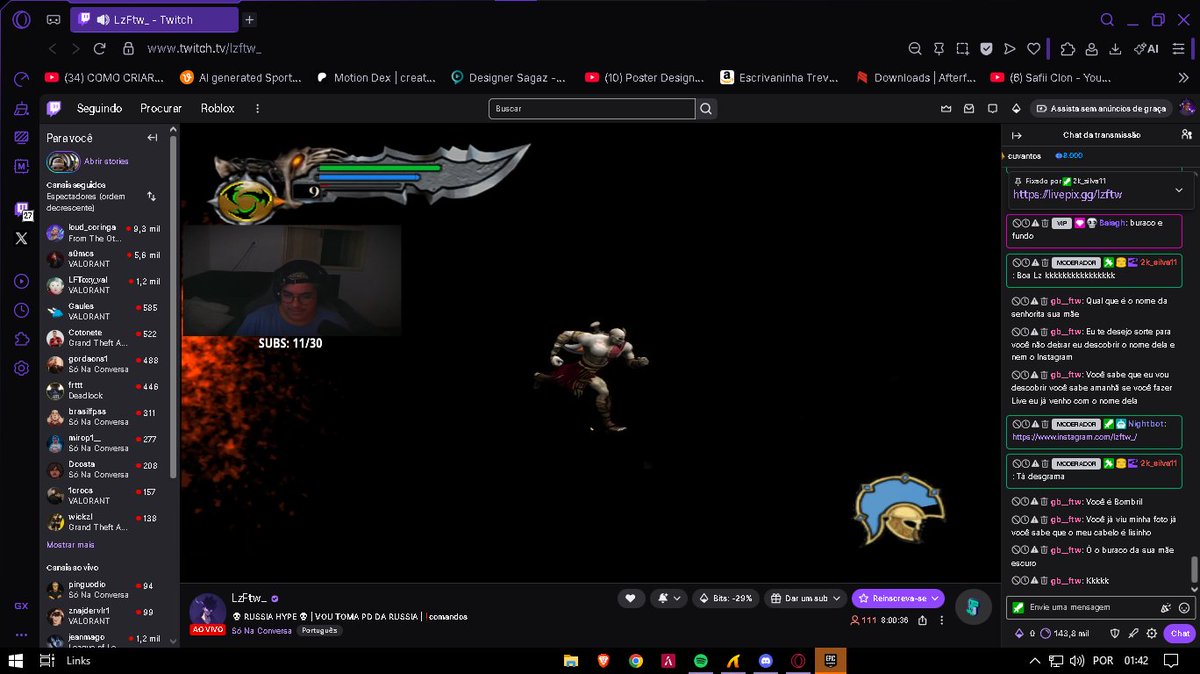
Task: Open GX Corner gamepad icon
Action: (53, 19)
